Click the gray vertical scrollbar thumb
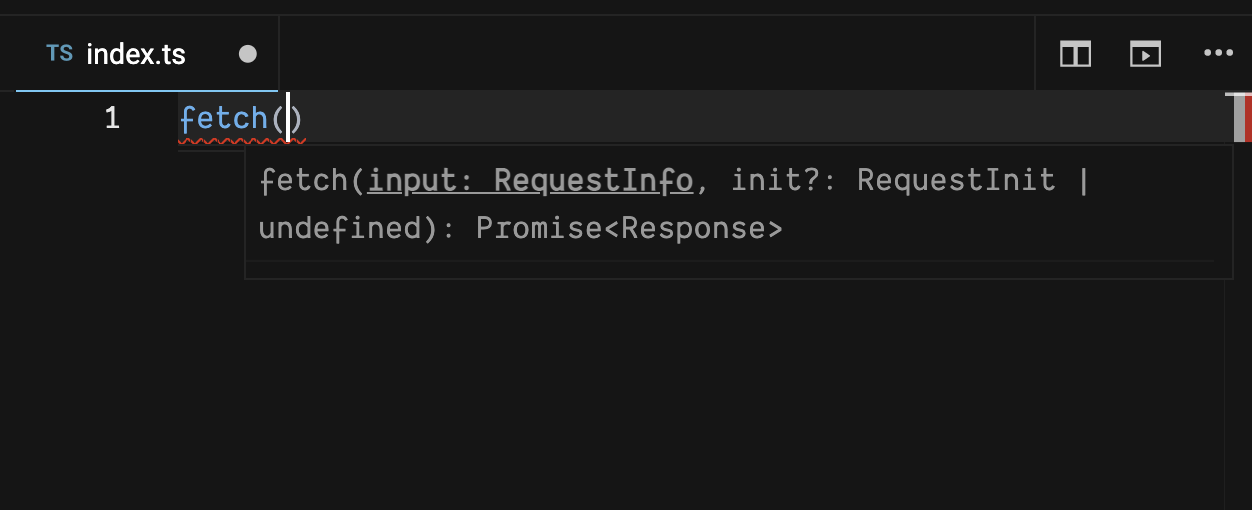The width and height of the screenshot is (1252, 510). (1239, 116)
